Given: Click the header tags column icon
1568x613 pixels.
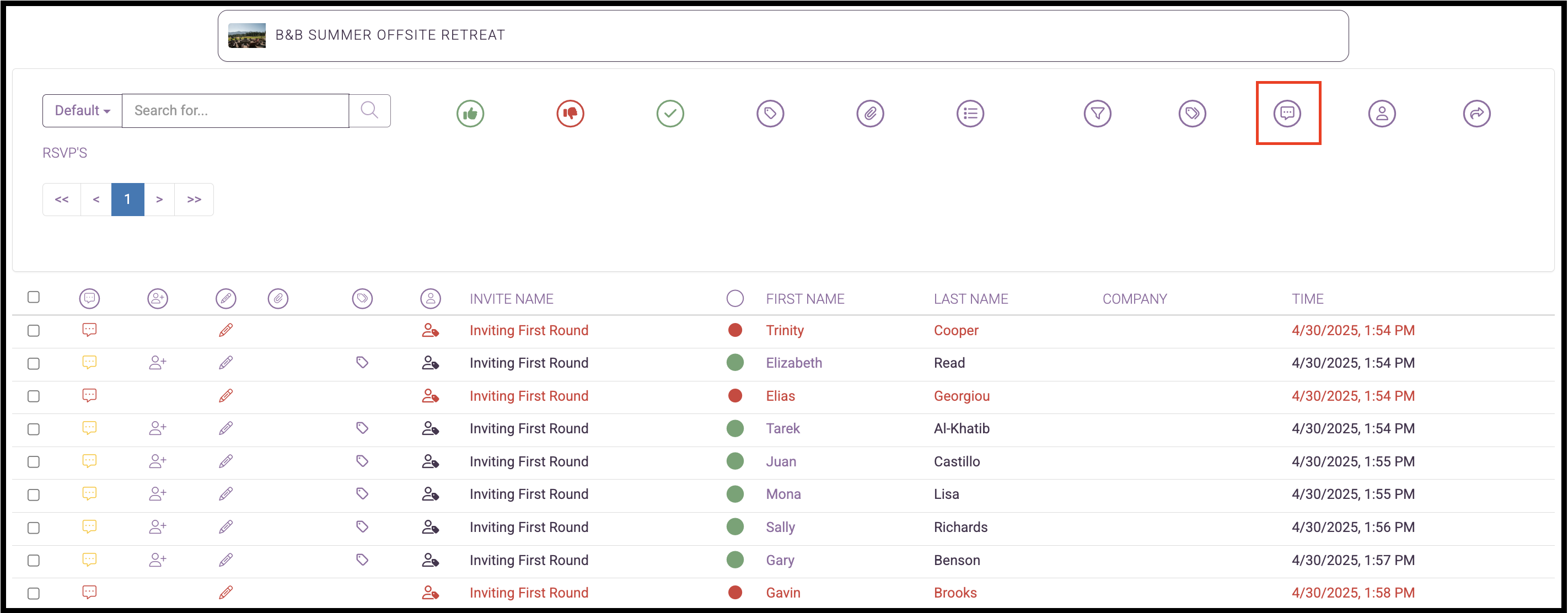Looking at the screenshot, I should [362, 299].
